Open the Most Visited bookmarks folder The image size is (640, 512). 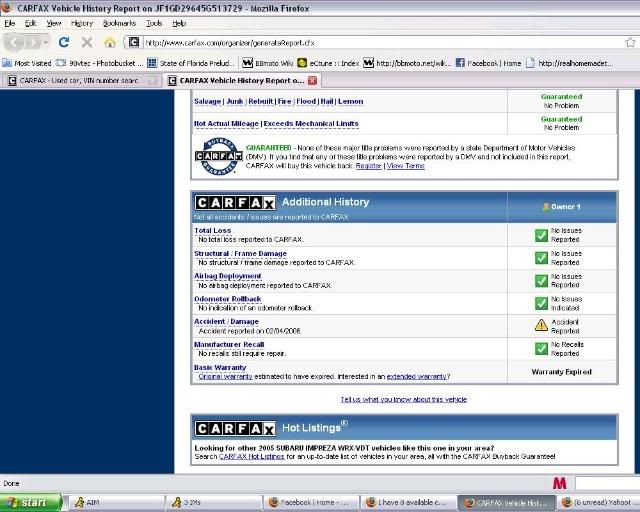coord(27,63)
